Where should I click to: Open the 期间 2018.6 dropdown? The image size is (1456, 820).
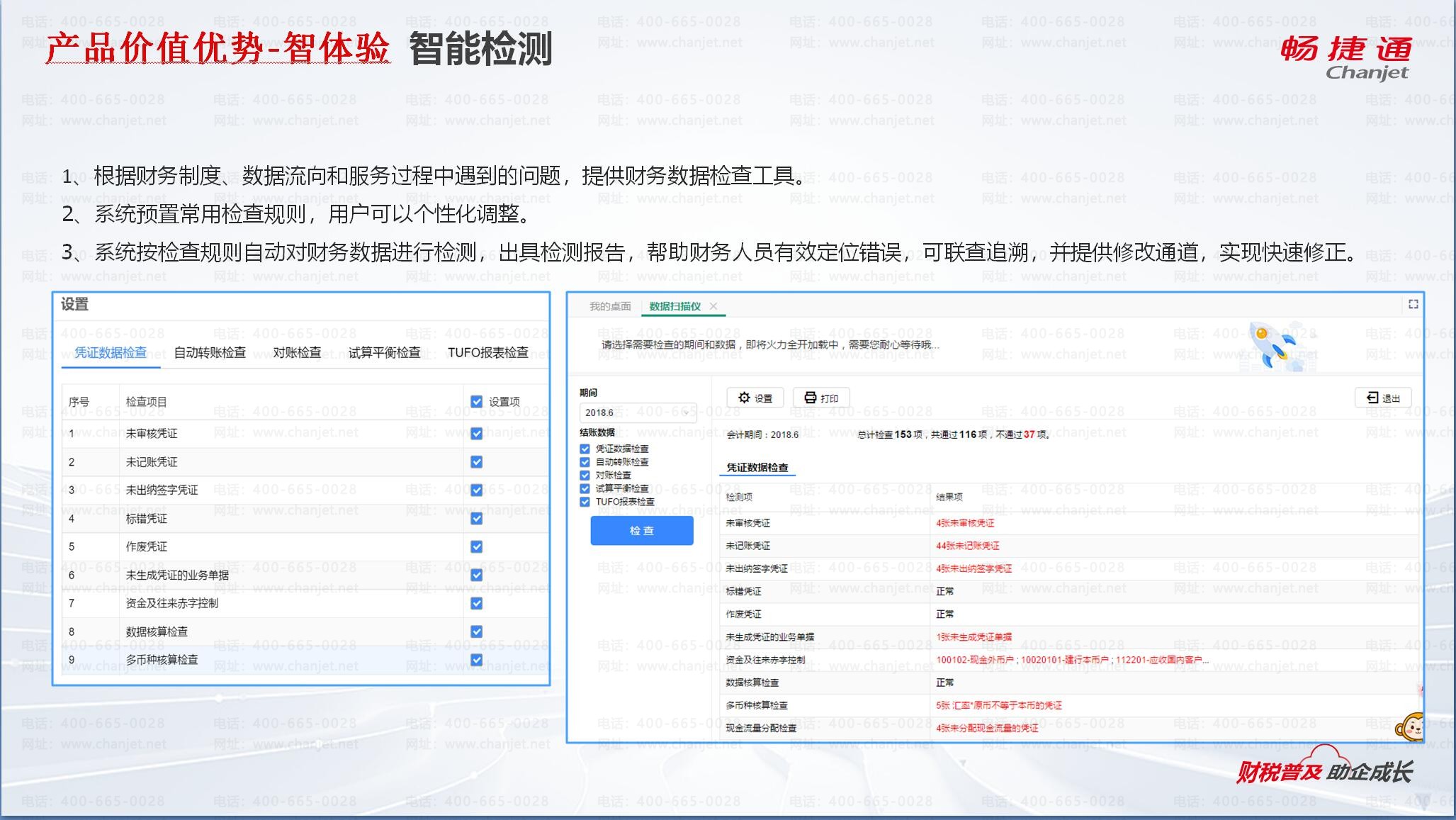click(638, 412)
